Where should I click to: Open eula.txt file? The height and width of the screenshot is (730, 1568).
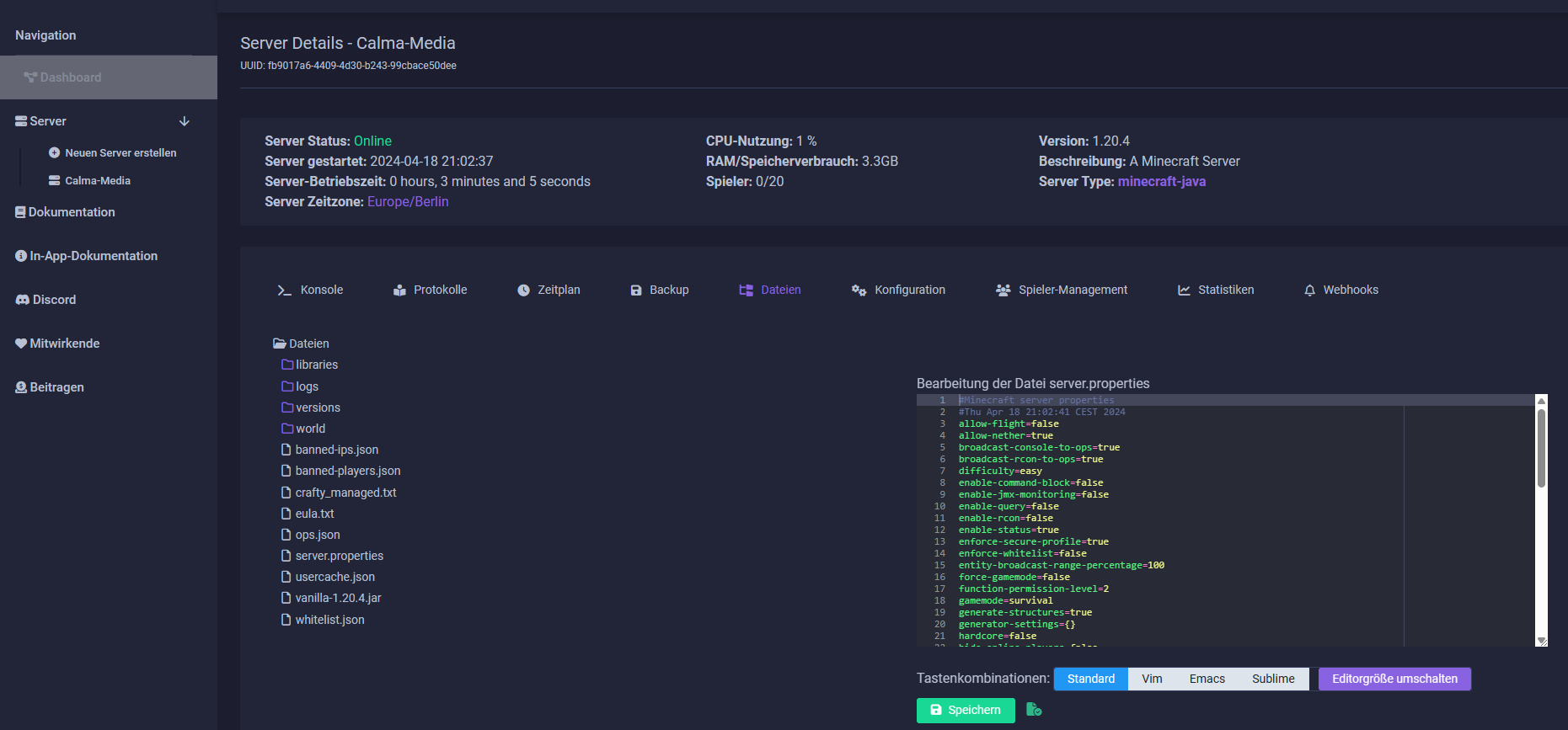tap(308, 514)
